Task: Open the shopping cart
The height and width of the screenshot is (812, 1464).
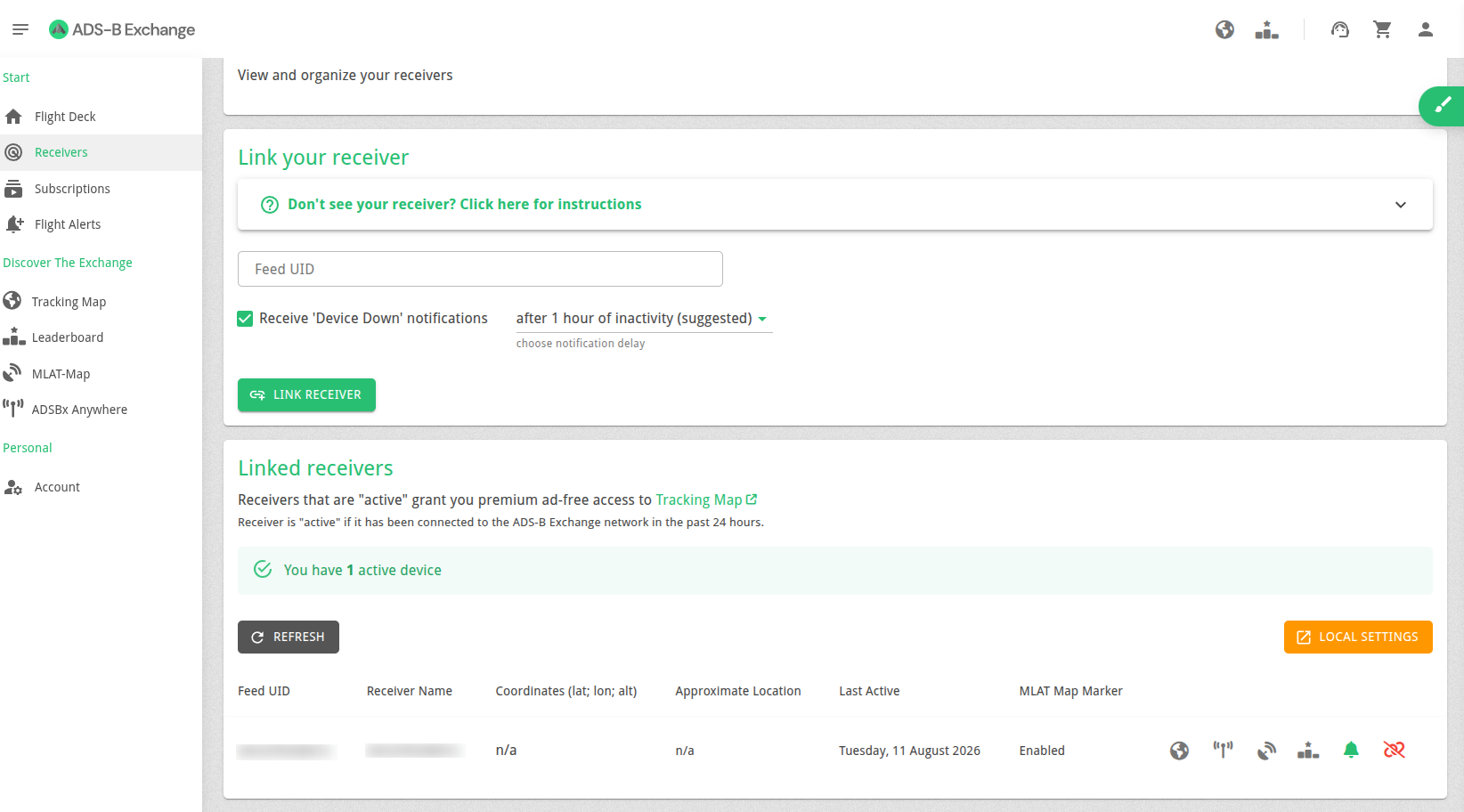Action: click(1382, 29)
